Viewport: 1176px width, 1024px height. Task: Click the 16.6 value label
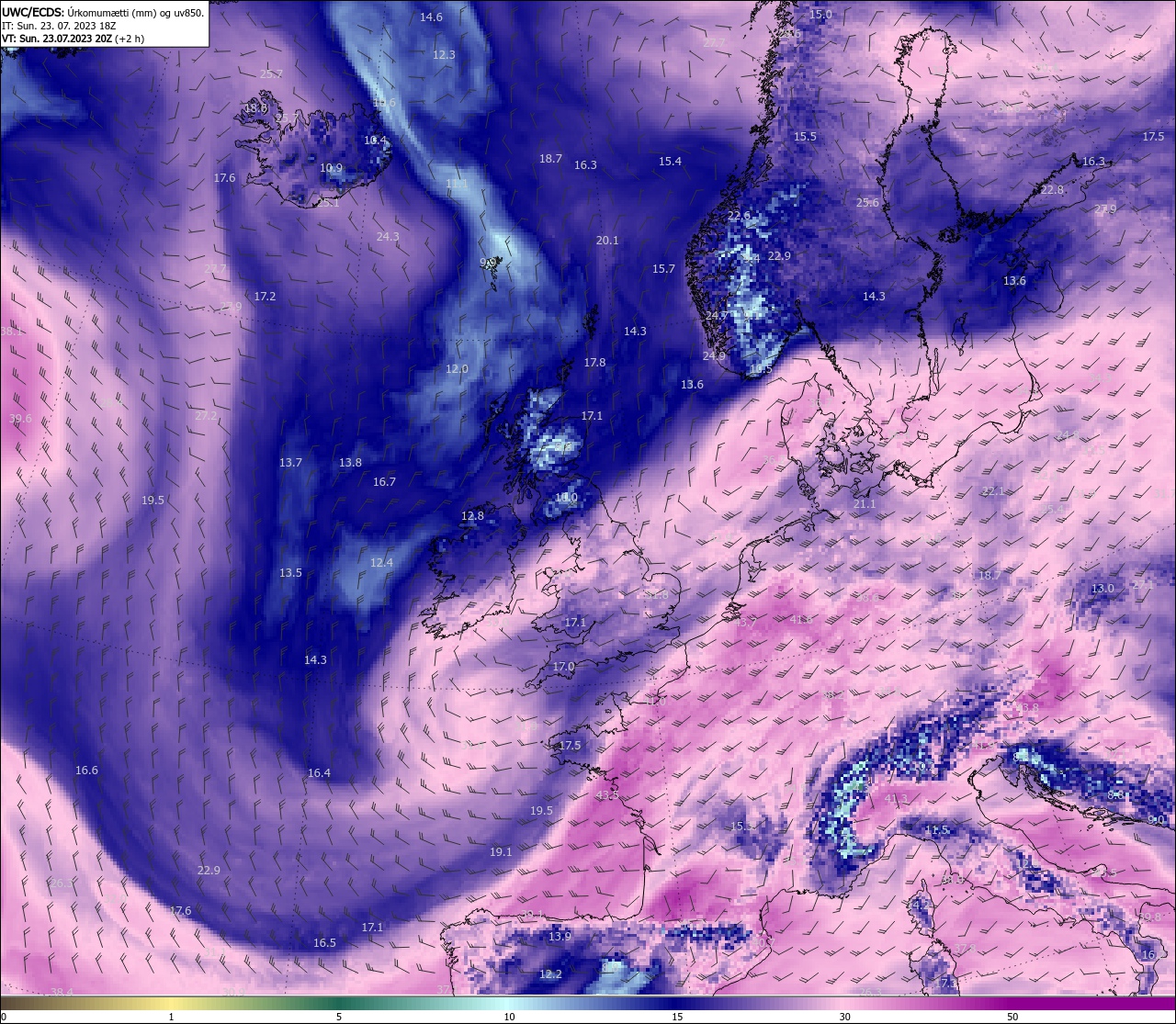[x=86, y=771]
